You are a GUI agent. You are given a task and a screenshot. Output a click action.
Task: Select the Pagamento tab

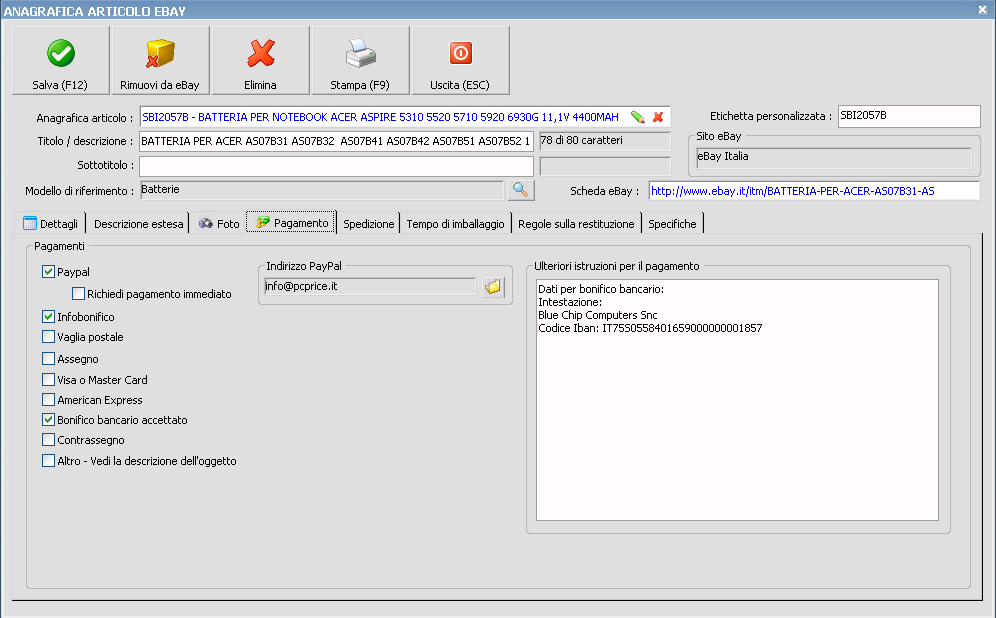tap(291, 222)
